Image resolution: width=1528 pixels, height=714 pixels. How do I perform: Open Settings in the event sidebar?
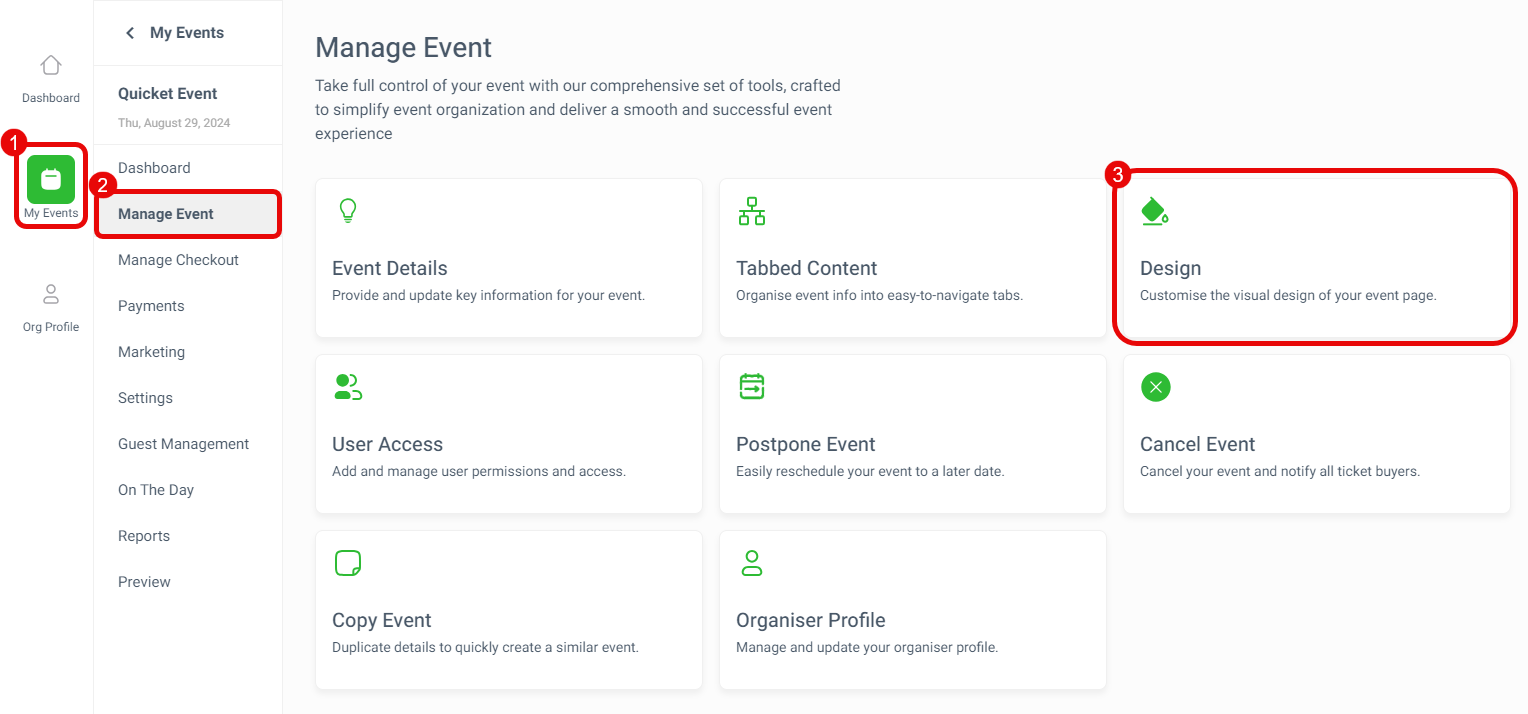click(145, 398)
